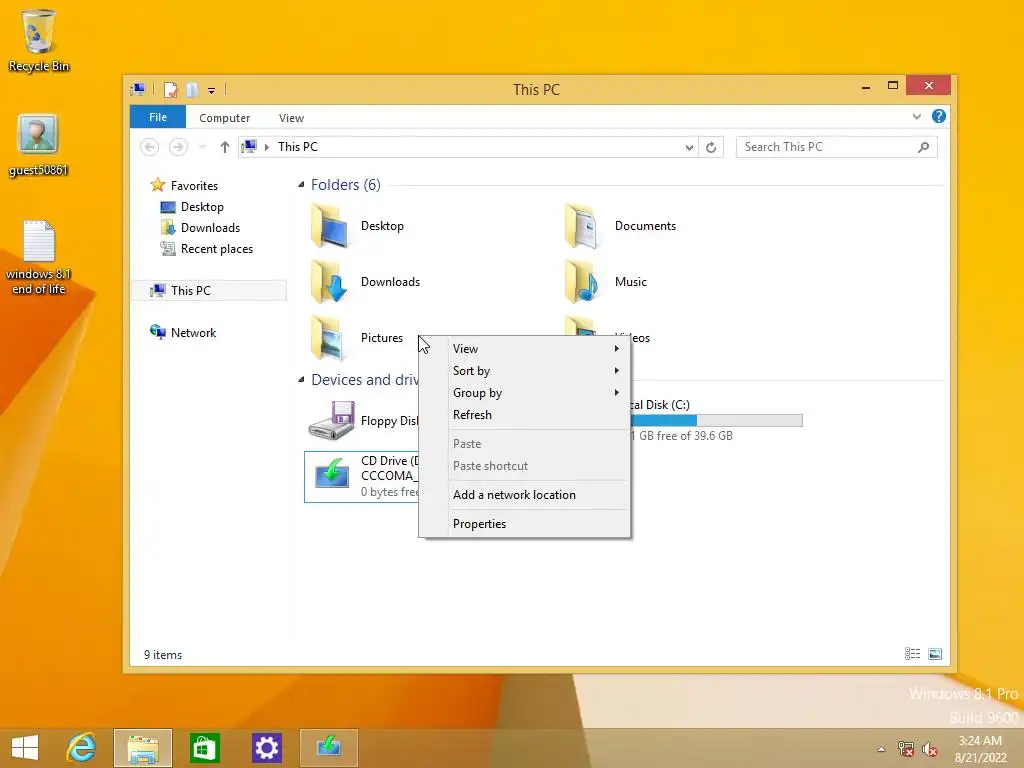
Task: Click File Explorer taskbar icon
Action: pyautogui.click(x=143, y=748)
